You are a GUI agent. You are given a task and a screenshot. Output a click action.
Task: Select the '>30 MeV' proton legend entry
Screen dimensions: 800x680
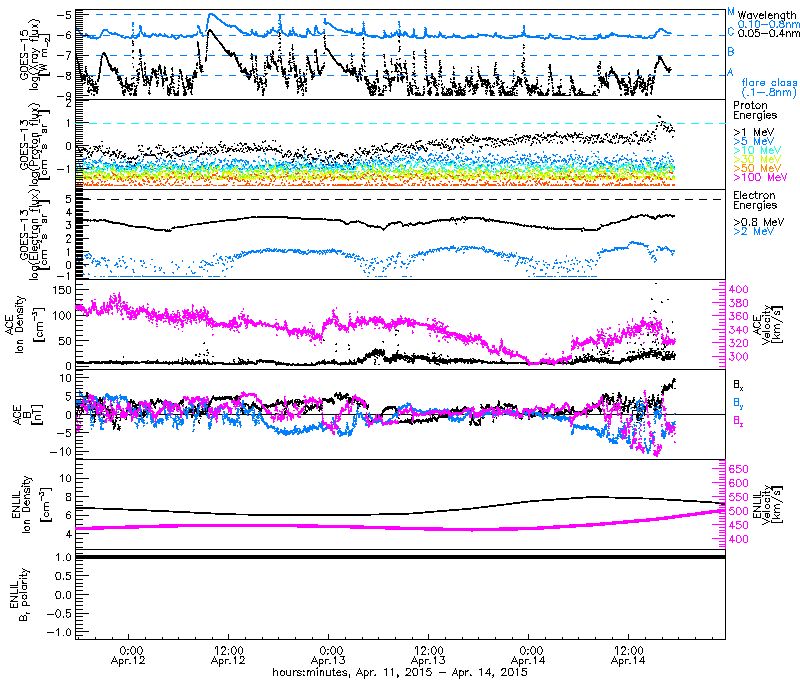point(757,159)
